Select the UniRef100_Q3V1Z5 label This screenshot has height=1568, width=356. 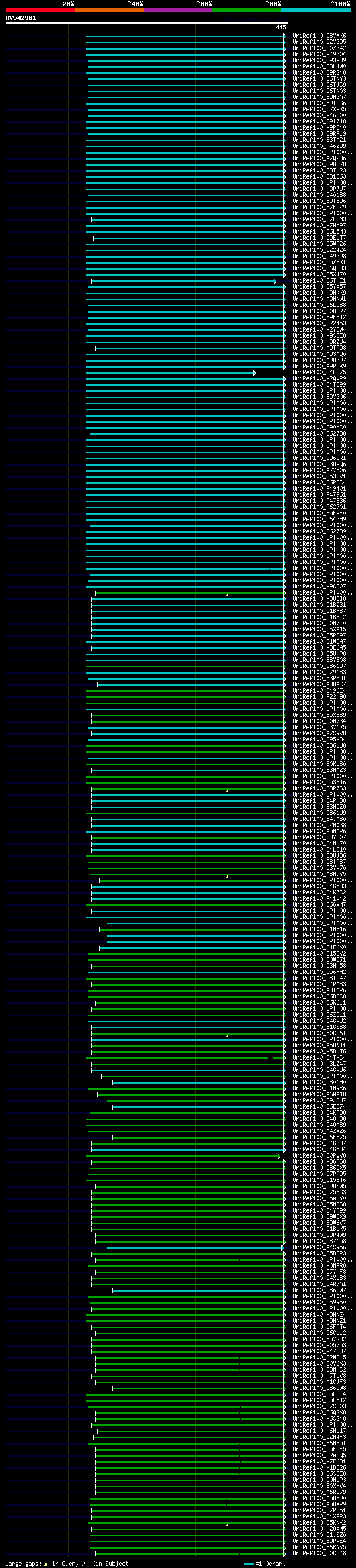(319, 728)
